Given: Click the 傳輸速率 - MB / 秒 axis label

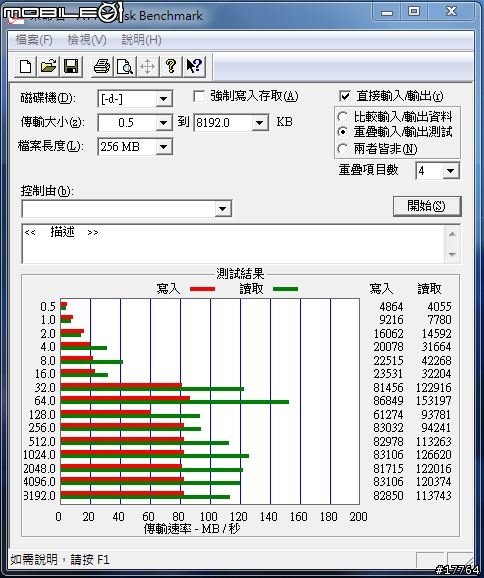Looking at the screenshot, I should 192,529.
